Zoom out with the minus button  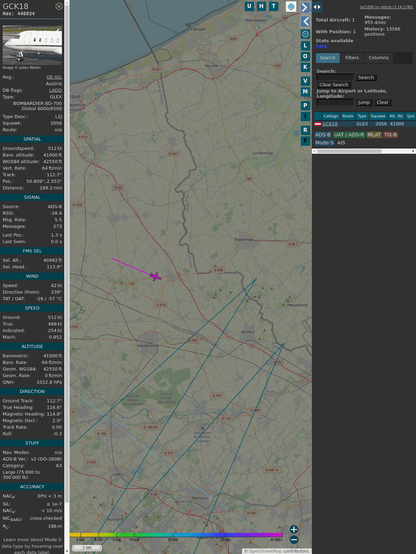pyautogui.click(x=294, y=540)
